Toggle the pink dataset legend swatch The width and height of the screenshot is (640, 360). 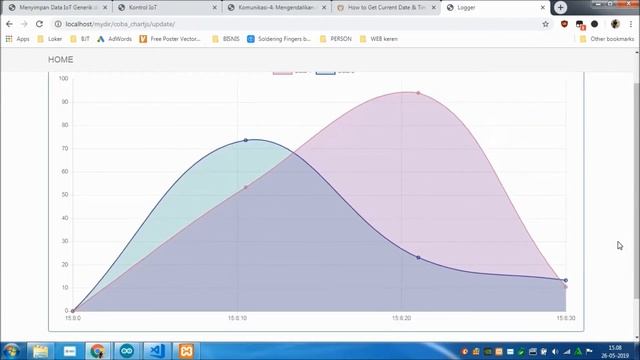[x=282, y=73]
